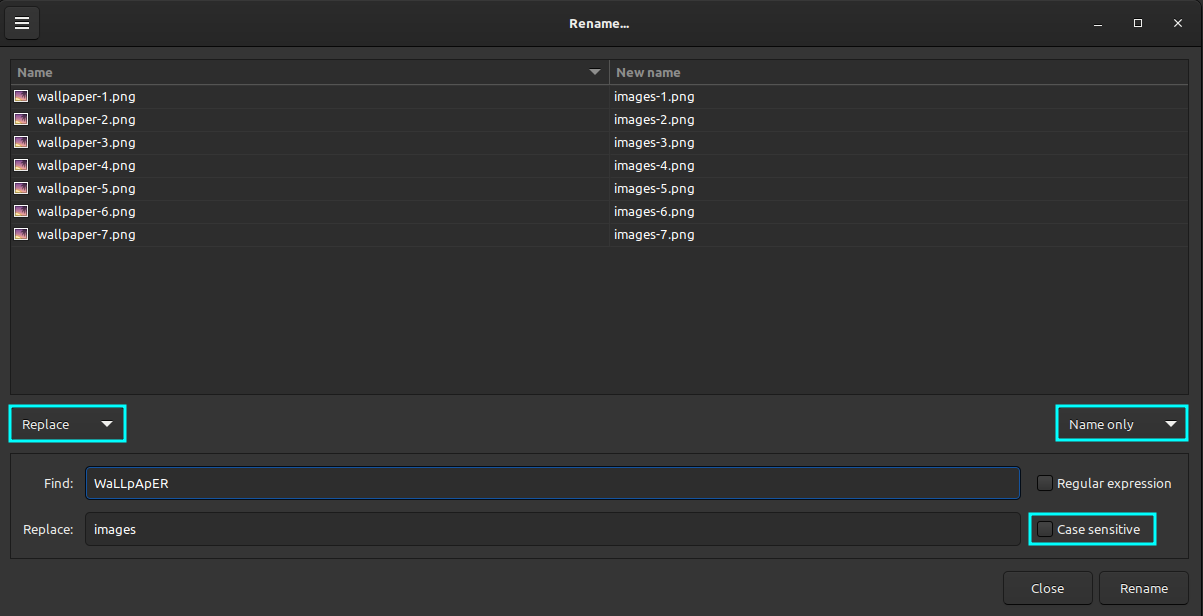The width and height of the screenshot is (1203, 616).
Task: Click the wallpaper-6.png image icon
Action: click(x=21, y=211)
